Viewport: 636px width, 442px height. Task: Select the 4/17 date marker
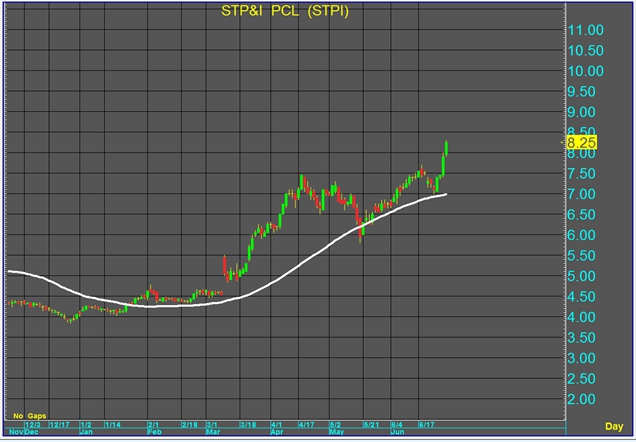pyautogui.click(x=307, y=425)
